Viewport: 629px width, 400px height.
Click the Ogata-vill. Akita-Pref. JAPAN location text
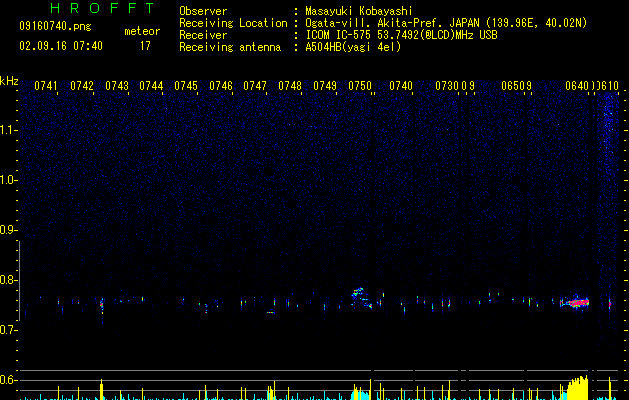[x=446, y=23]
